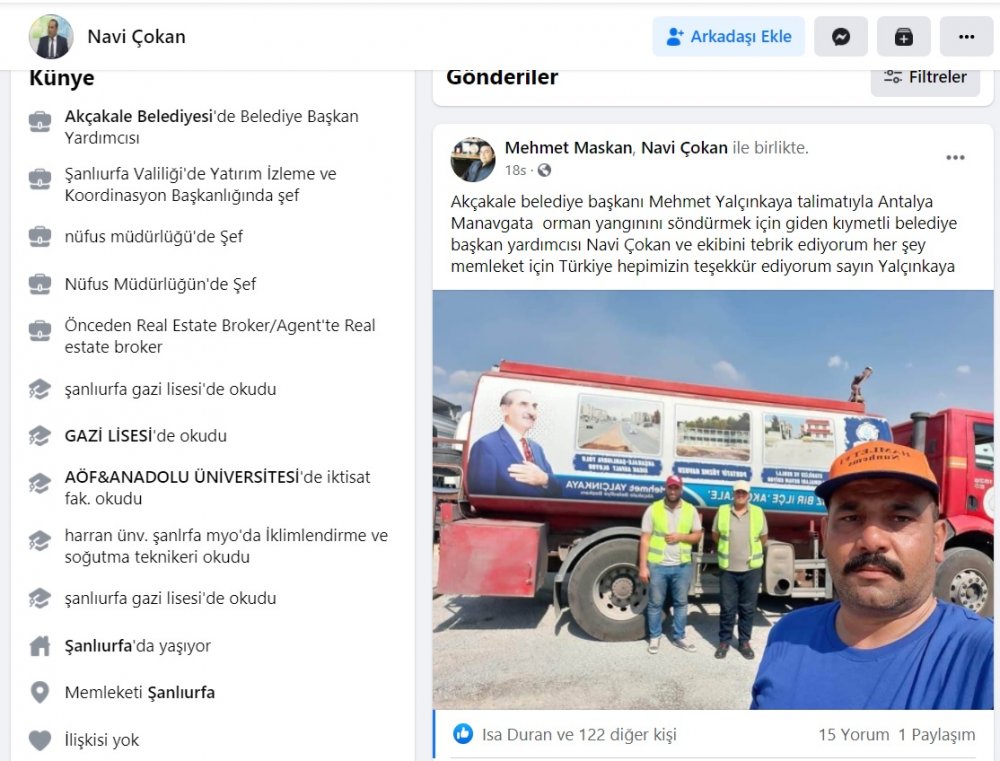The image size is (1000, 761).
Task: Open the post's three-dots options menu
Action: click(955, 158)
